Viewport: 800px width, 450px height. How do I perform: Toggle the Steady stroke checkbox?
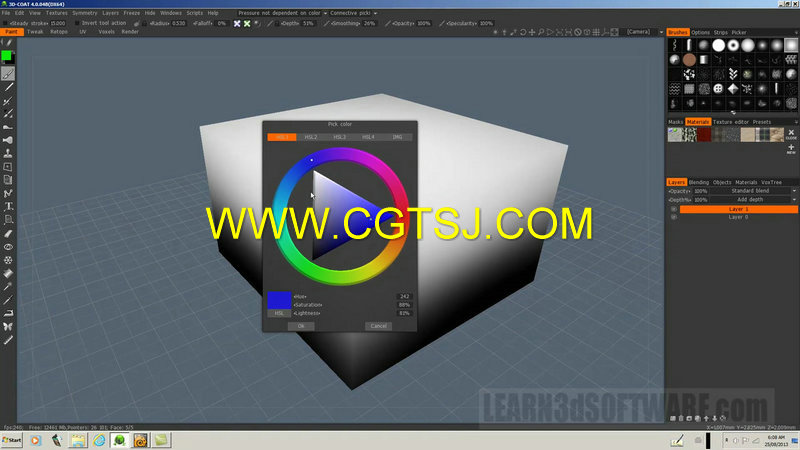pyautogui.click(x=5, y=23)
